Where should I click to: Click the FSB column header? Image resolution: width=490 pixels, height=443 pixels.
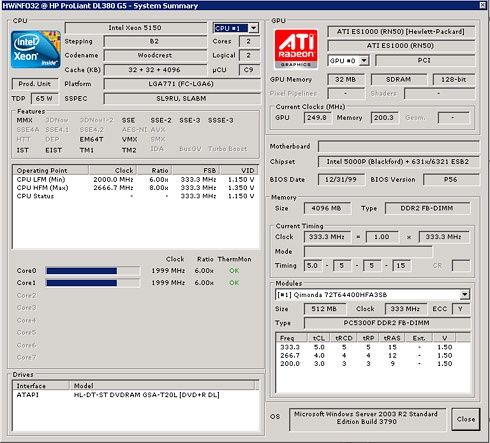[196, 170]
